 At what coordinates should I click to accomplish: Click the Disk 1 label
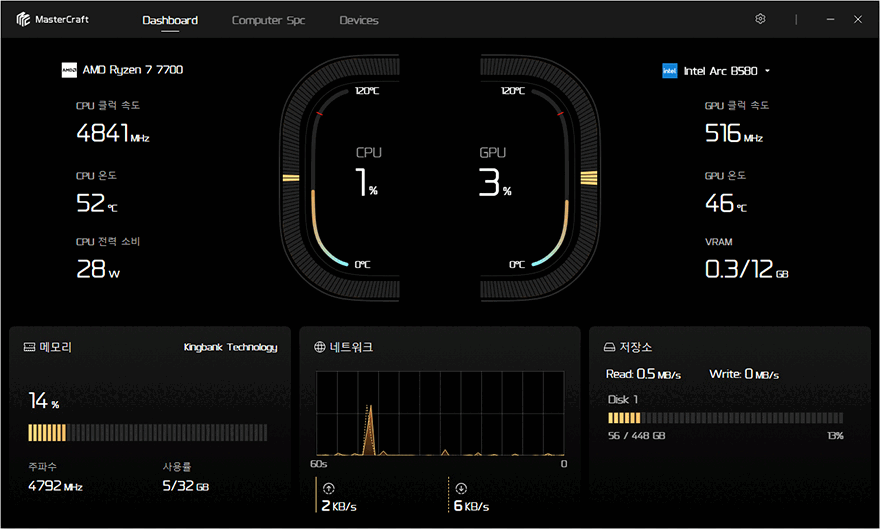[623, 399]
